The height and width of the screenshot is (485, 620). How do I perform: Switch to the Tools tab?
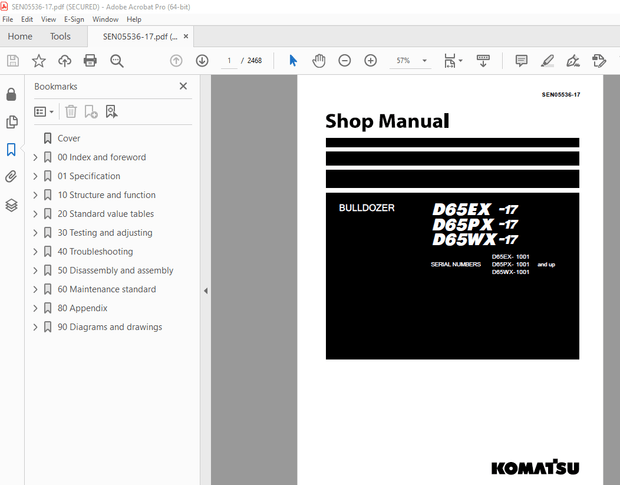point(60,36)
